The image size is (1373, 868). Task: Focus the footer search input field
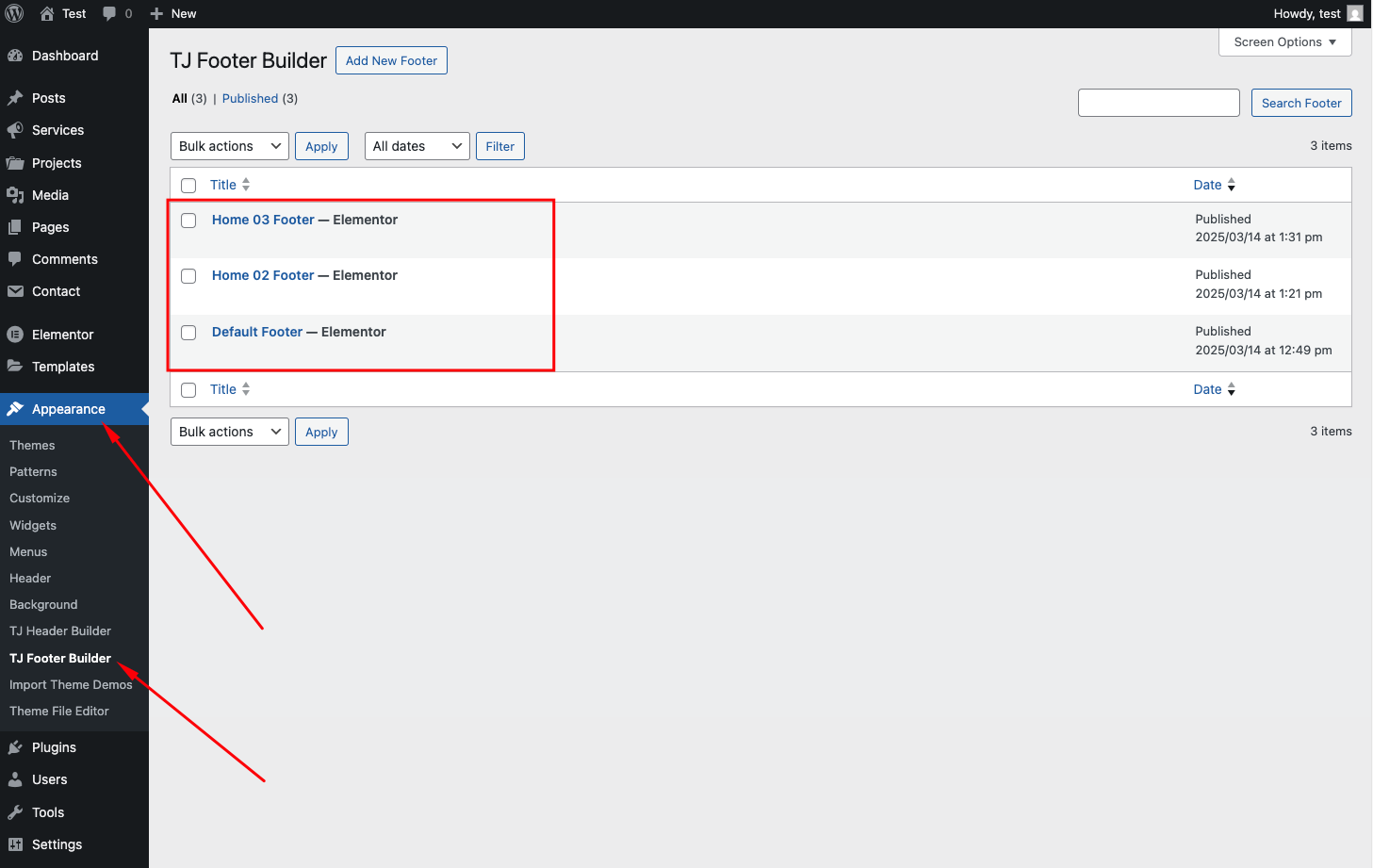(1159, 103)
